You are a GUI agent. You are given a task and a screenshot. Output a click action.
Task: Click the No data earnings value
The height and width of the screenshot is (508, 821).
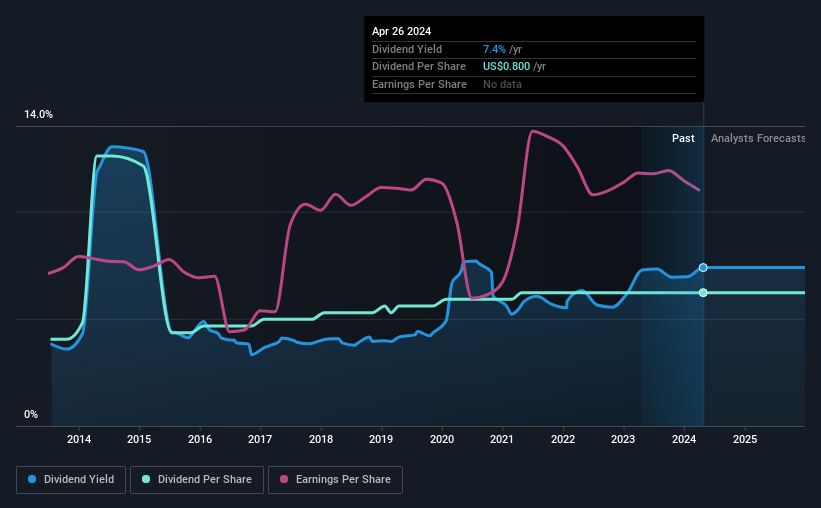(502, 84)
